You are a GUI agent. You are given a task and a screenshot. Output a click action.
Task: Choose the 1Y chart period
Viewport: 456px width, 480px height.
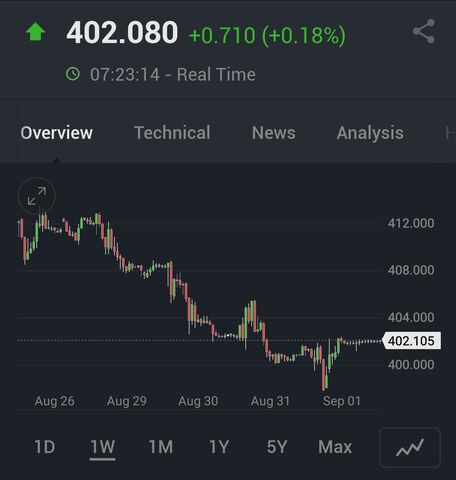coord(219,447)
